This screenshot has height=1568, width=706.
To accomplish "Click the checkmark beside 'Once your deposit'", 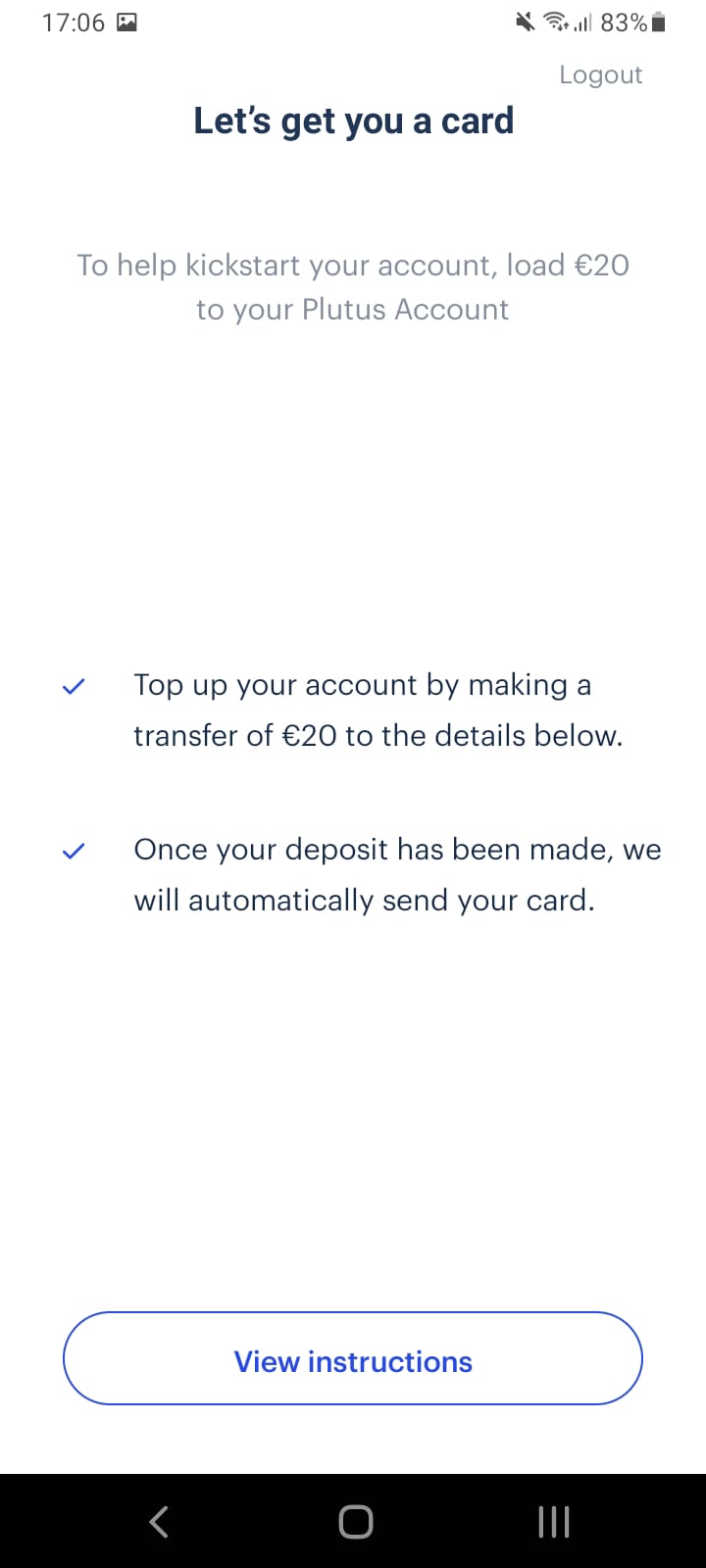I will 74,852.
